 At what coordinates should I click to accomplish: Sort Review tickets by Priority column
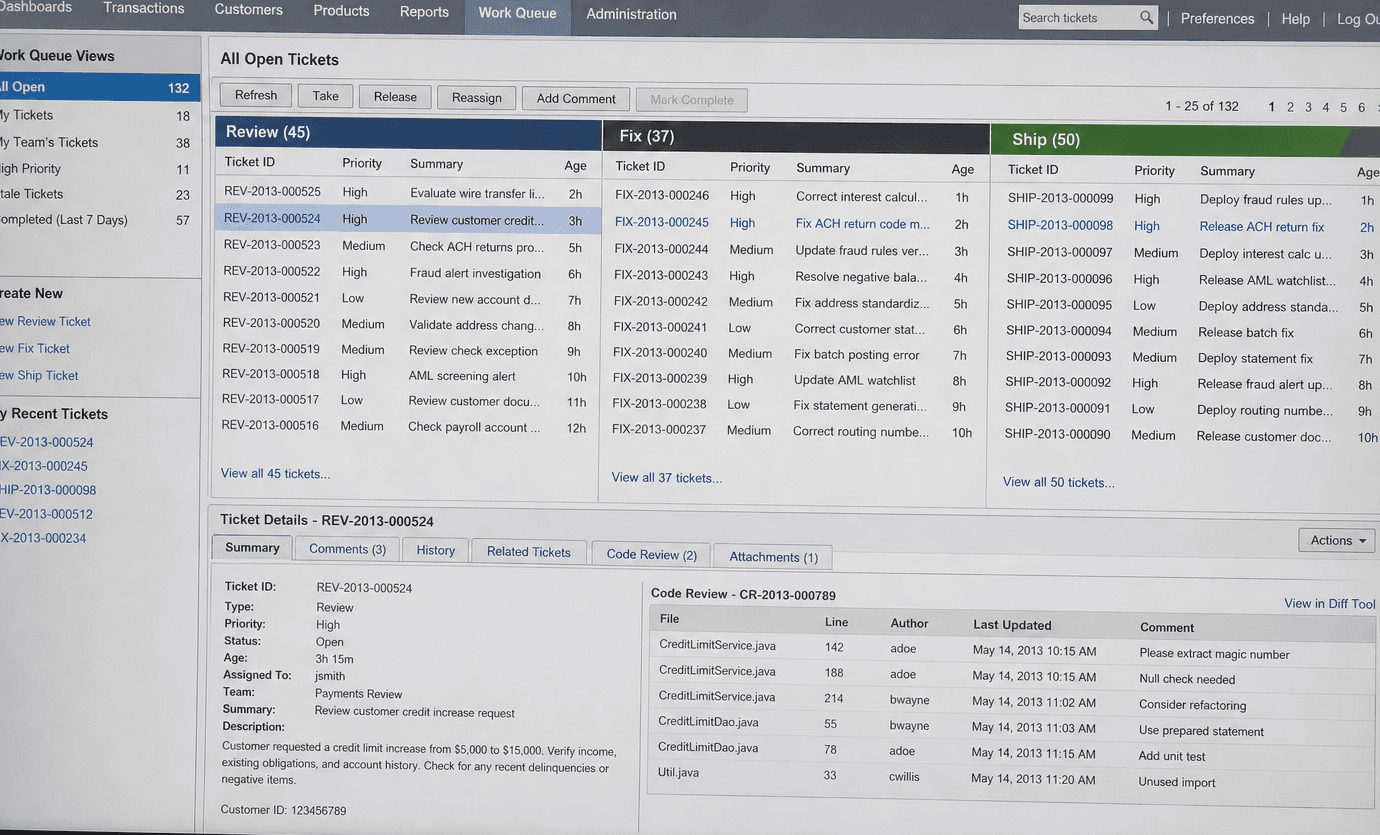[x=362, y=163]
